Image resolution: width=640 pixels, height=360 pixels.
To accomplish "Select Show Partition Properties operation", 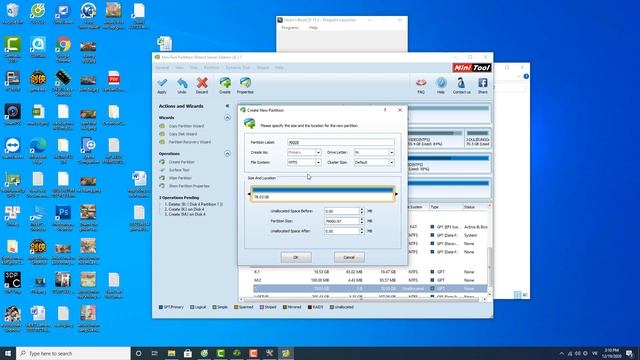I will click(189, 186).
